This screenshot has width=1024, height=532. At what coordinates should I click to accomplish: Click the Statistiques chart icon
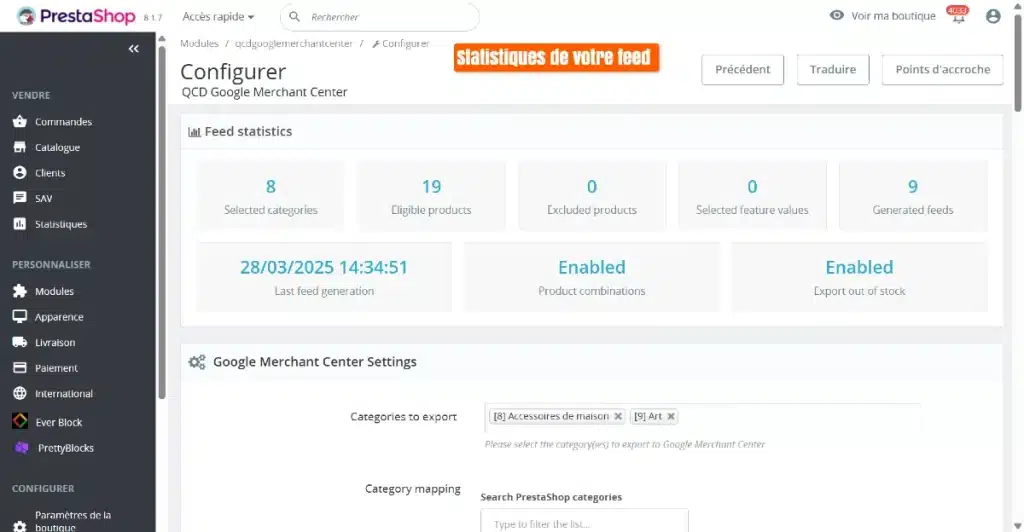coord(20,224)
